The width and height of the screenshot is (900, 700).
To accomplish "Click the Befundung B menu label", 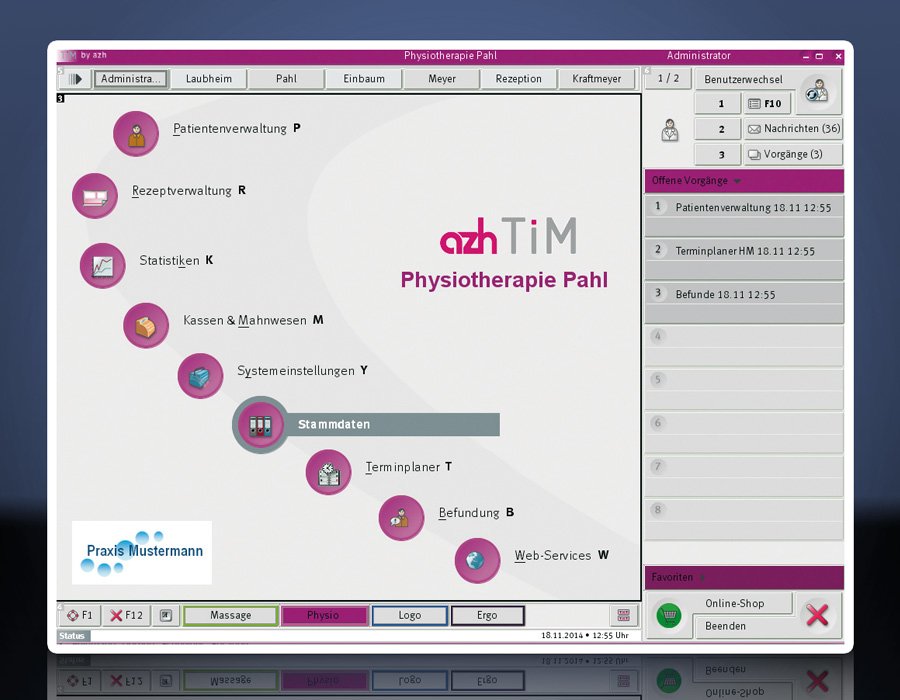I will [x=476, y=513].
